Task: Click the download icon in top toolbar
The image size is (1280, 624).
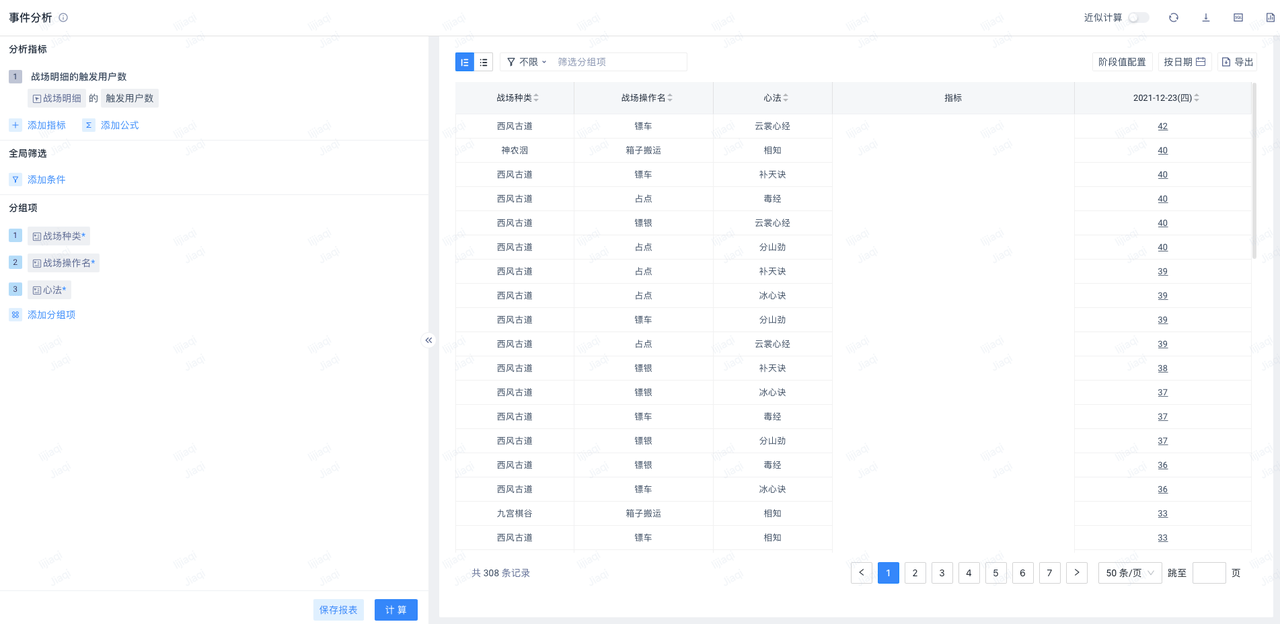Action: (1206, 18)
